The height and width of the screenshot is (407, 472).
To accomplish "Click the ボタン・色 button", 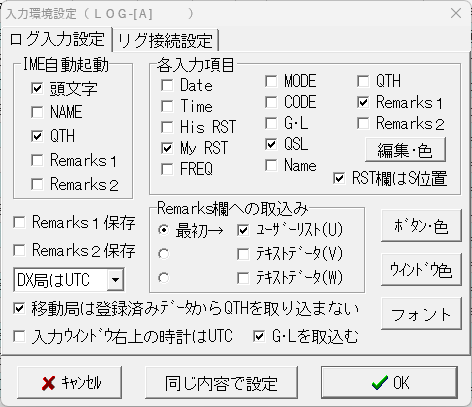I will (421, 226).
